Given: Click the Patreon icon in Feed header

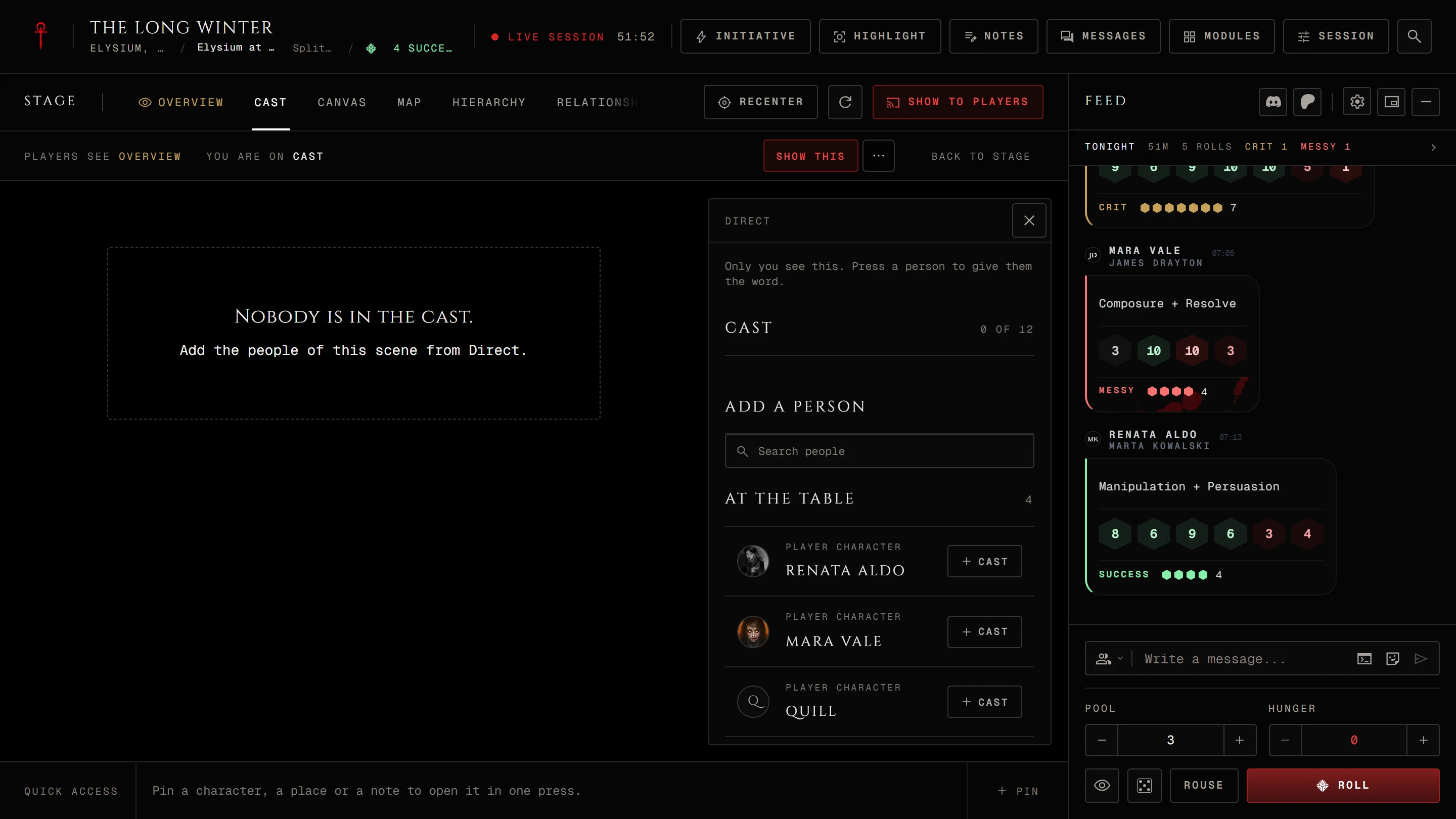Looking at the screenshot, I should [x=1307, y=102].
